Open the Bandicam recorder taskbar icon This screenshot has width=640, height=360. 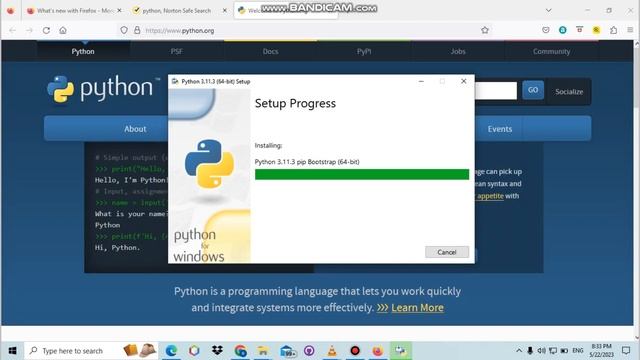[x=355, y=351]
